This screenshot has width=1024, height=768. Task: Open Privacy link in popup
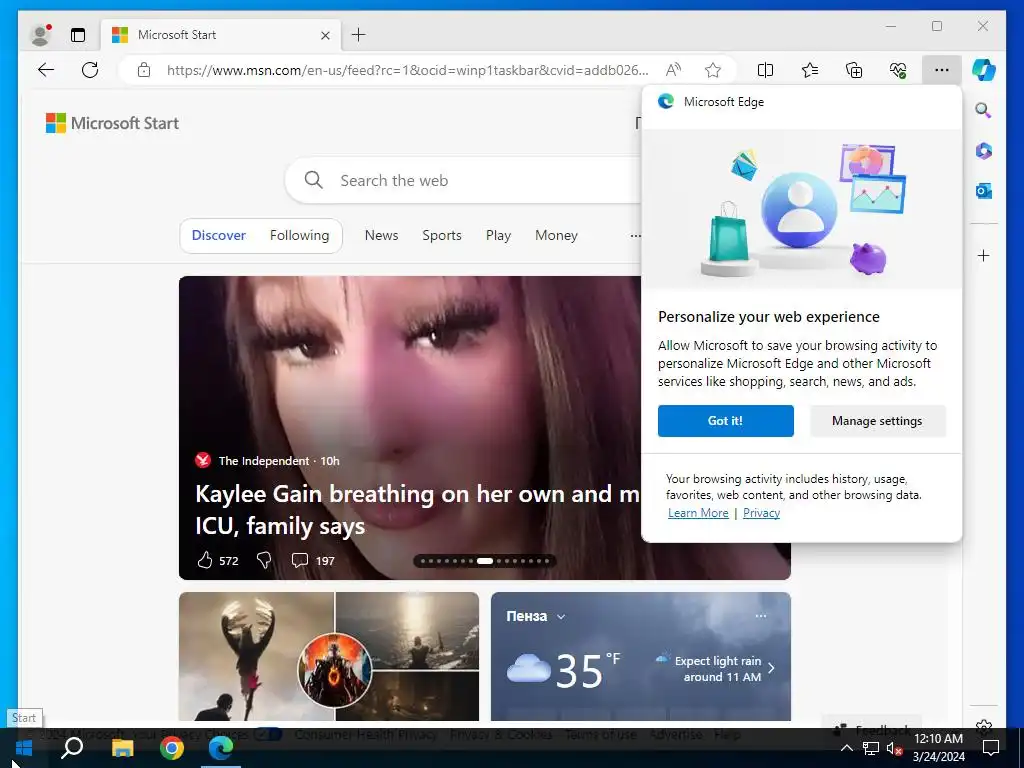[x=761, y=513]
